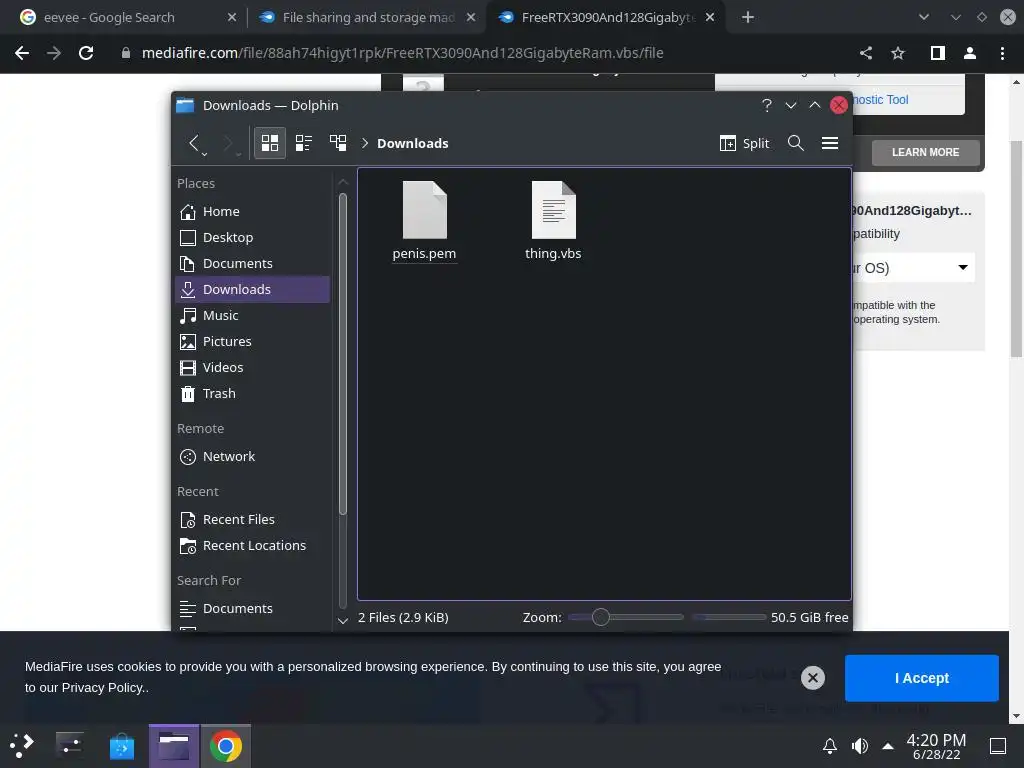Expand hidden system tray icons
Screen dimensions: 1024x768
pyautogui.click(x=888, y=746)
